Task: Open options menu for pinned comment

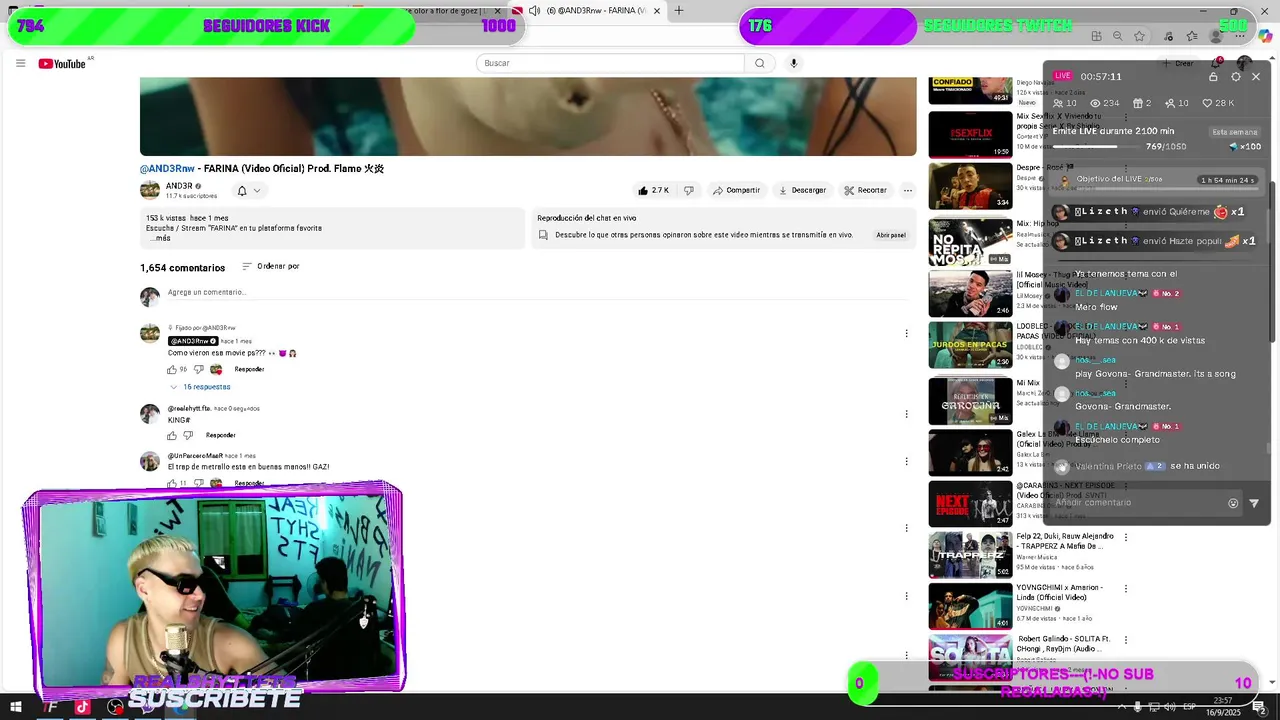Action: (x=907, y=334)
